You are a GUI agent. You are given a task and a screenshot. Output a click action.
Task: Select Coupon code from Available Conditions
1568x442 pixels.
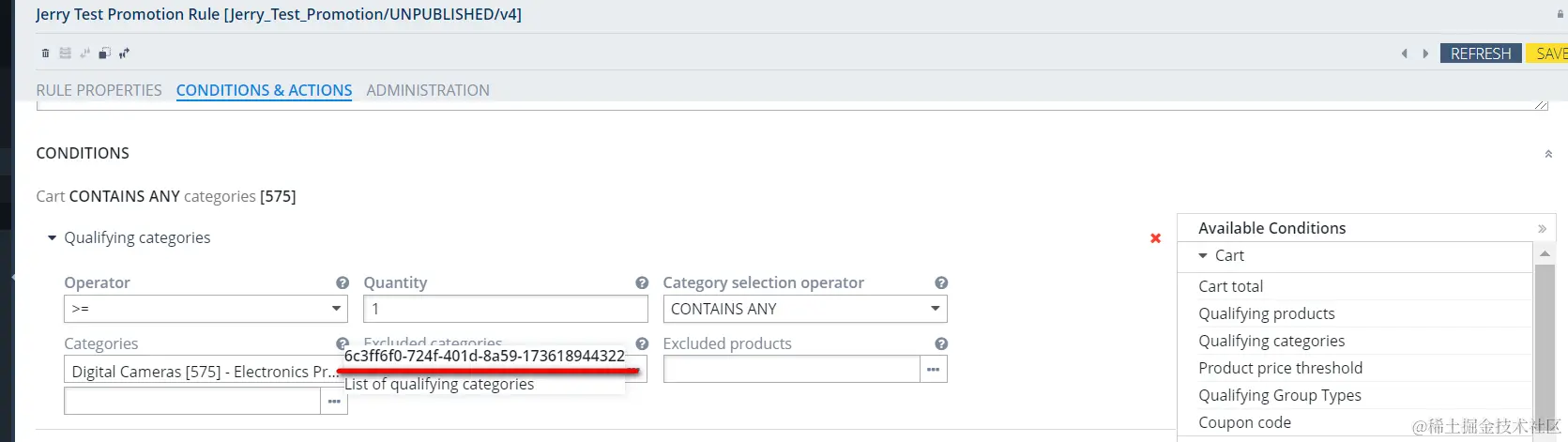[1244, 422]
